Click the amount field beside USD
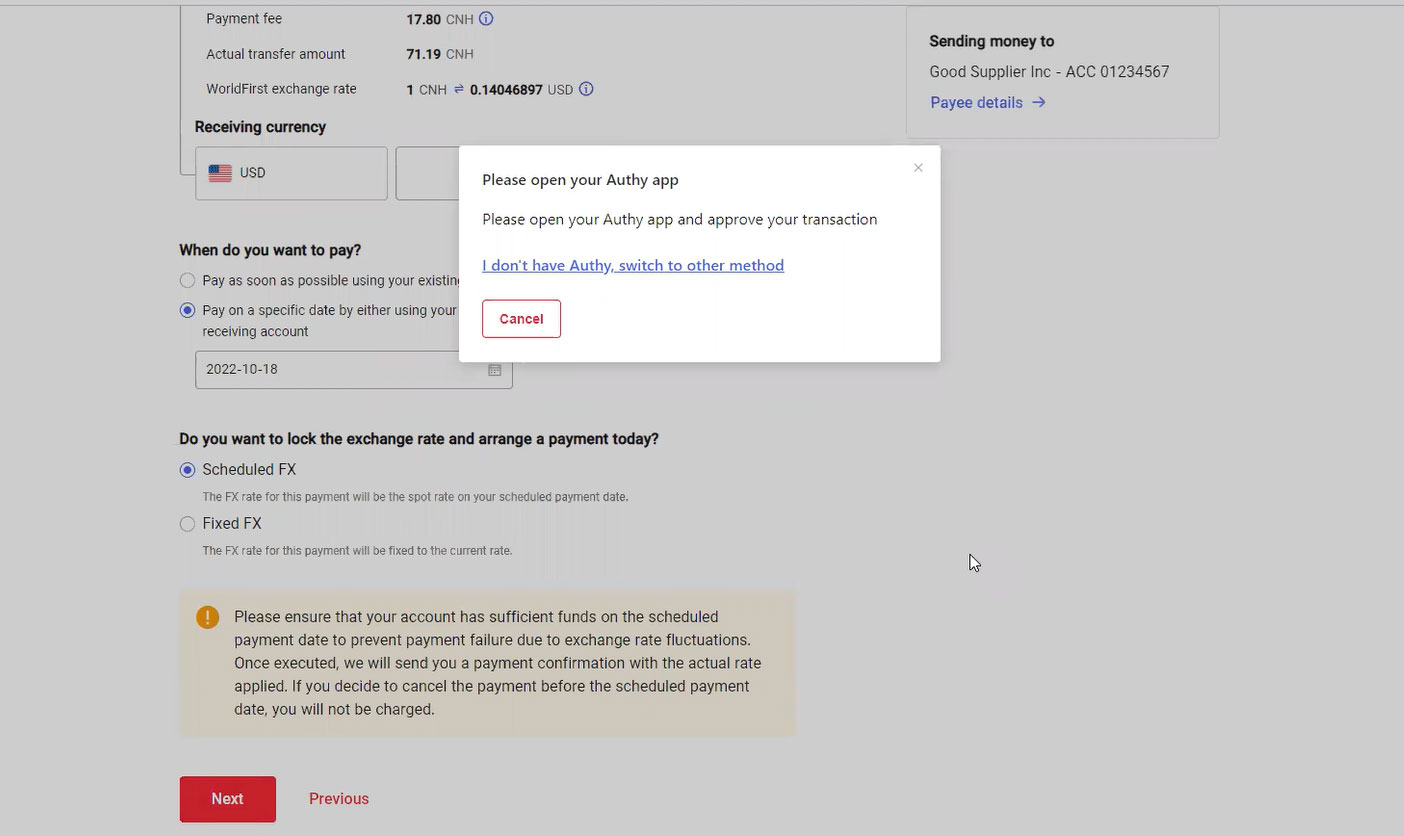The height and width of the screenshot is (836, 1404). tap(428, 173)
